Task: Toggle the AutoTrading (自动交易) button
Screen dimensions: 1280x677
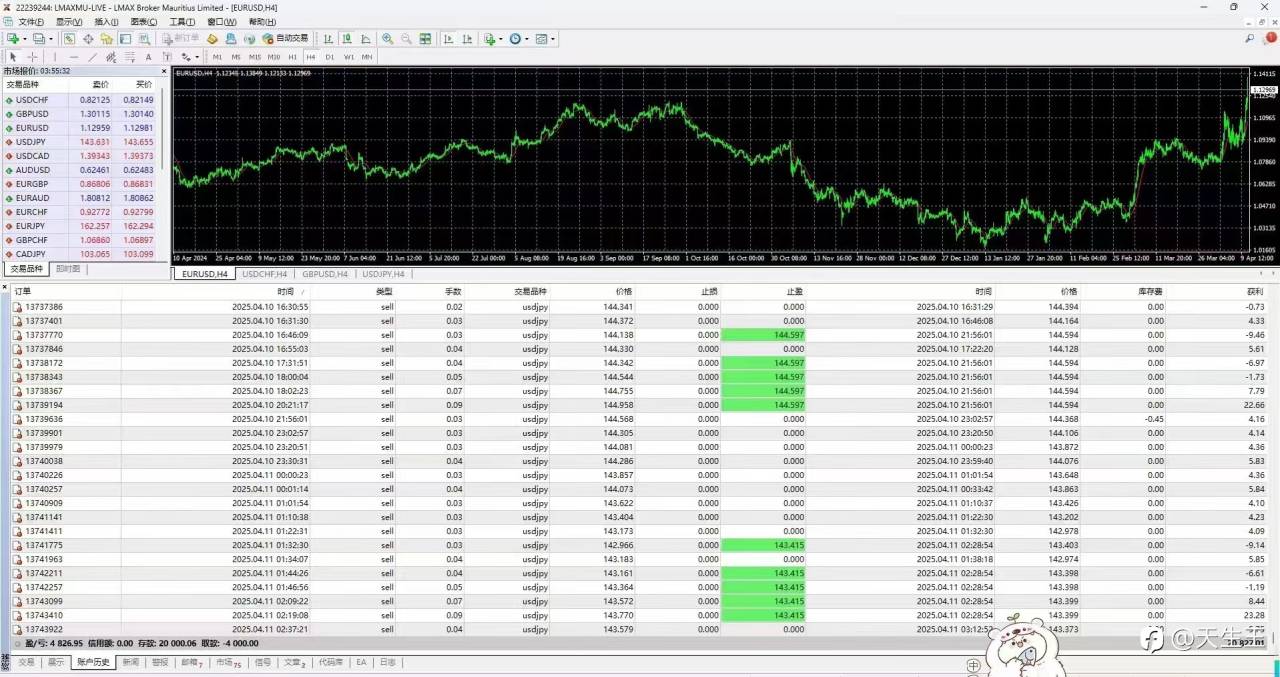Action: [x=285, y=38]
